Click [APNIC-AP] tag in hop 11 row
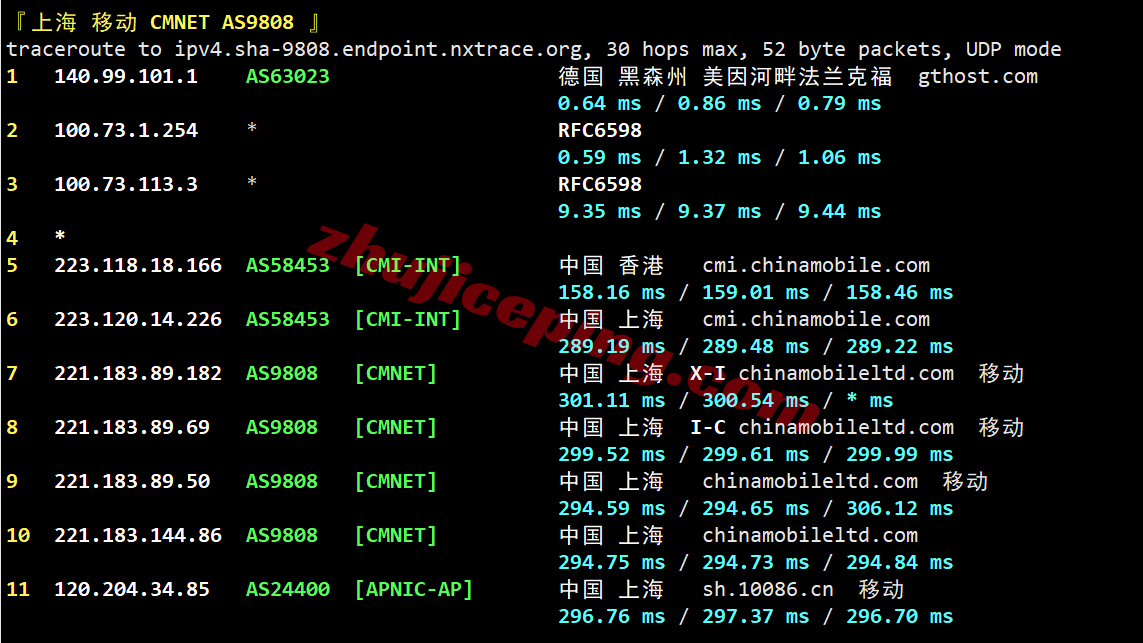1143x643 pixels. click(x=414, y=589)
